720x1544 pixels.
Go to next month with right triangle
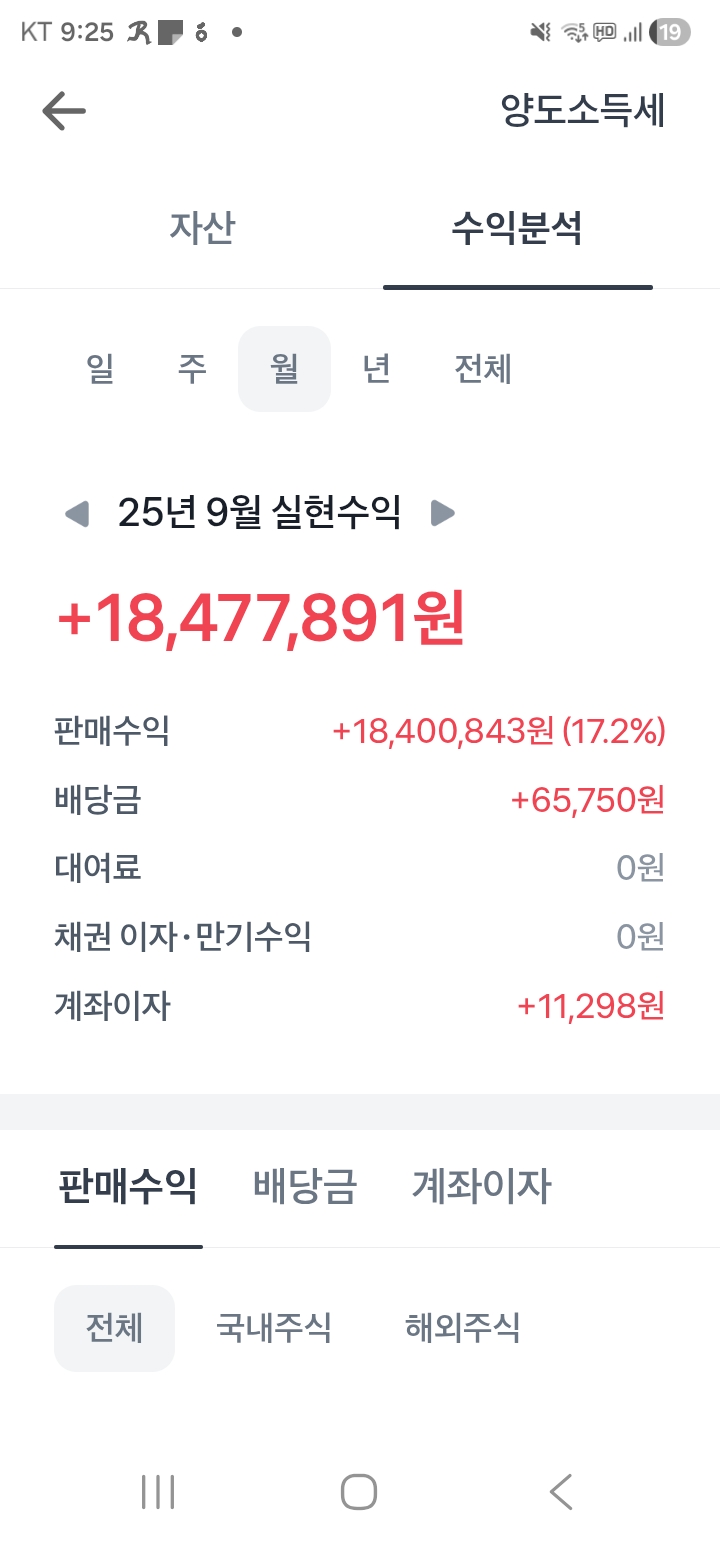coord(442,514)
